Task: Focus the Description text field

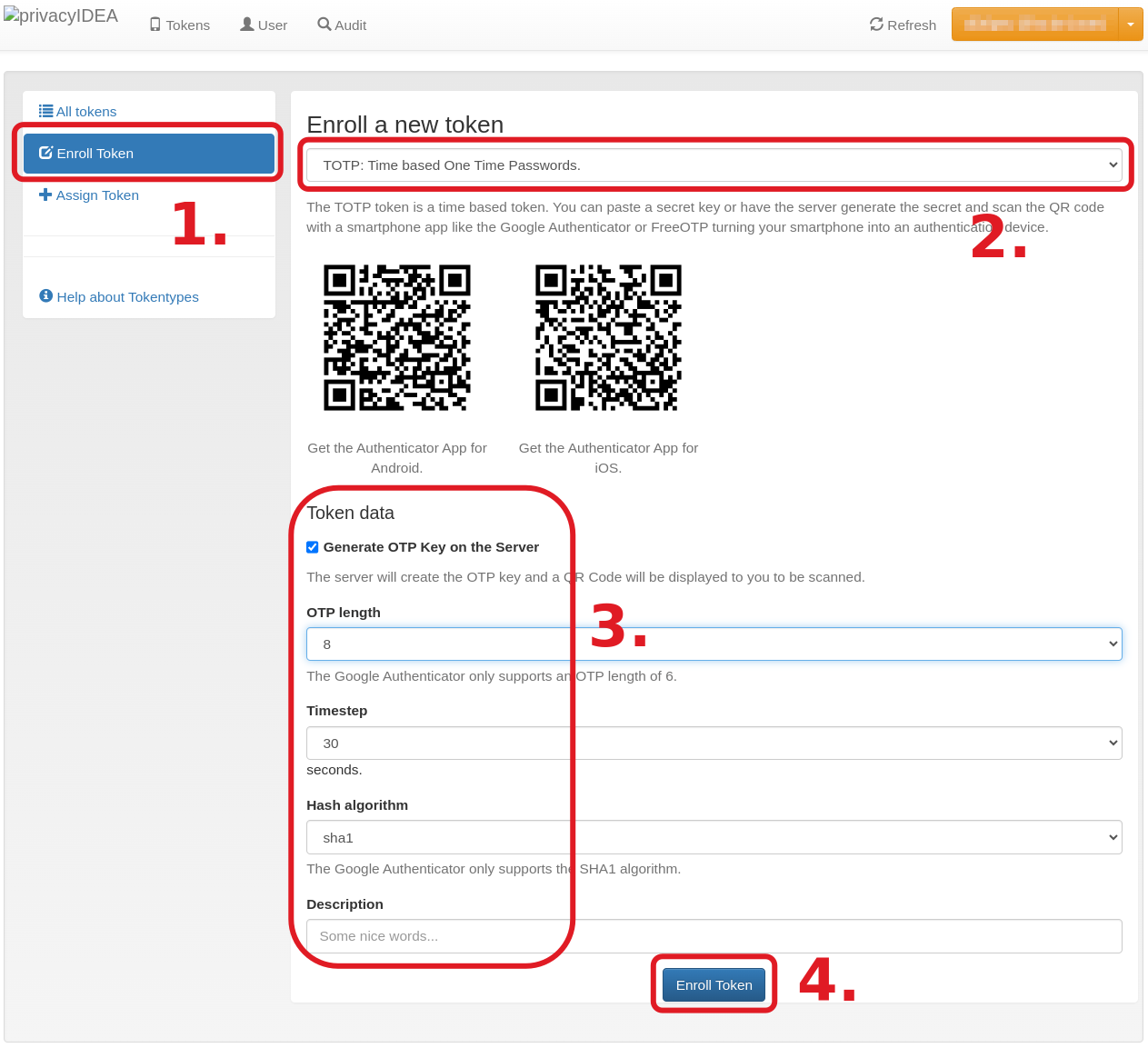Action: coord(714,936)
